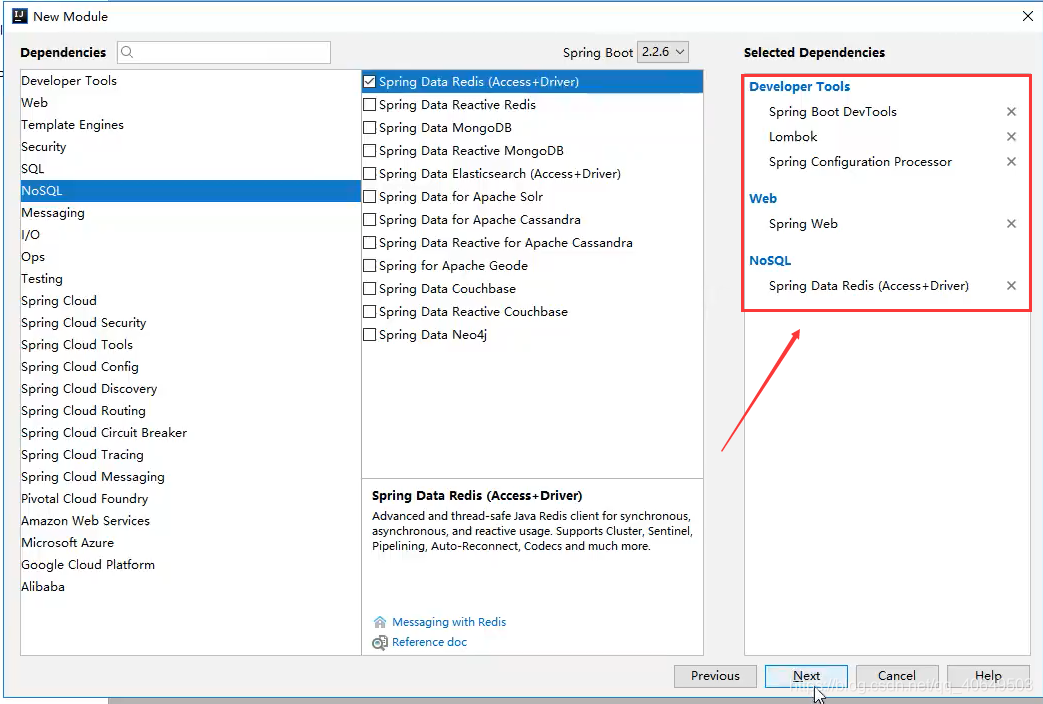
Task: Focus the dependencies search field
Action: (x=224, y=53)
